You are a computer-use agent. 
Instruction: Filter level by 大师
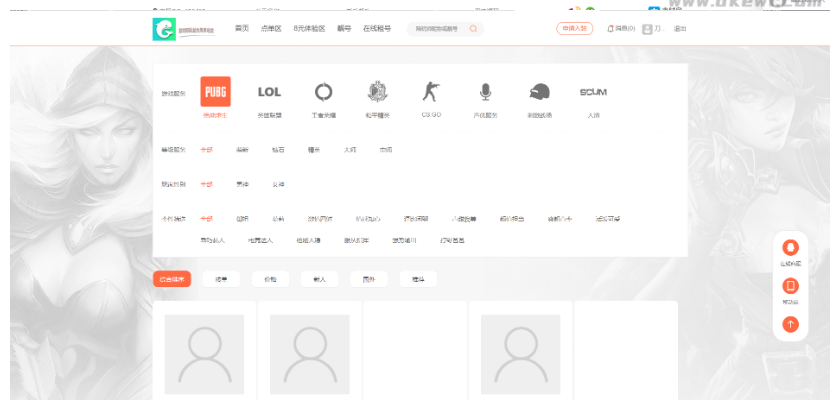click(350, 150)
